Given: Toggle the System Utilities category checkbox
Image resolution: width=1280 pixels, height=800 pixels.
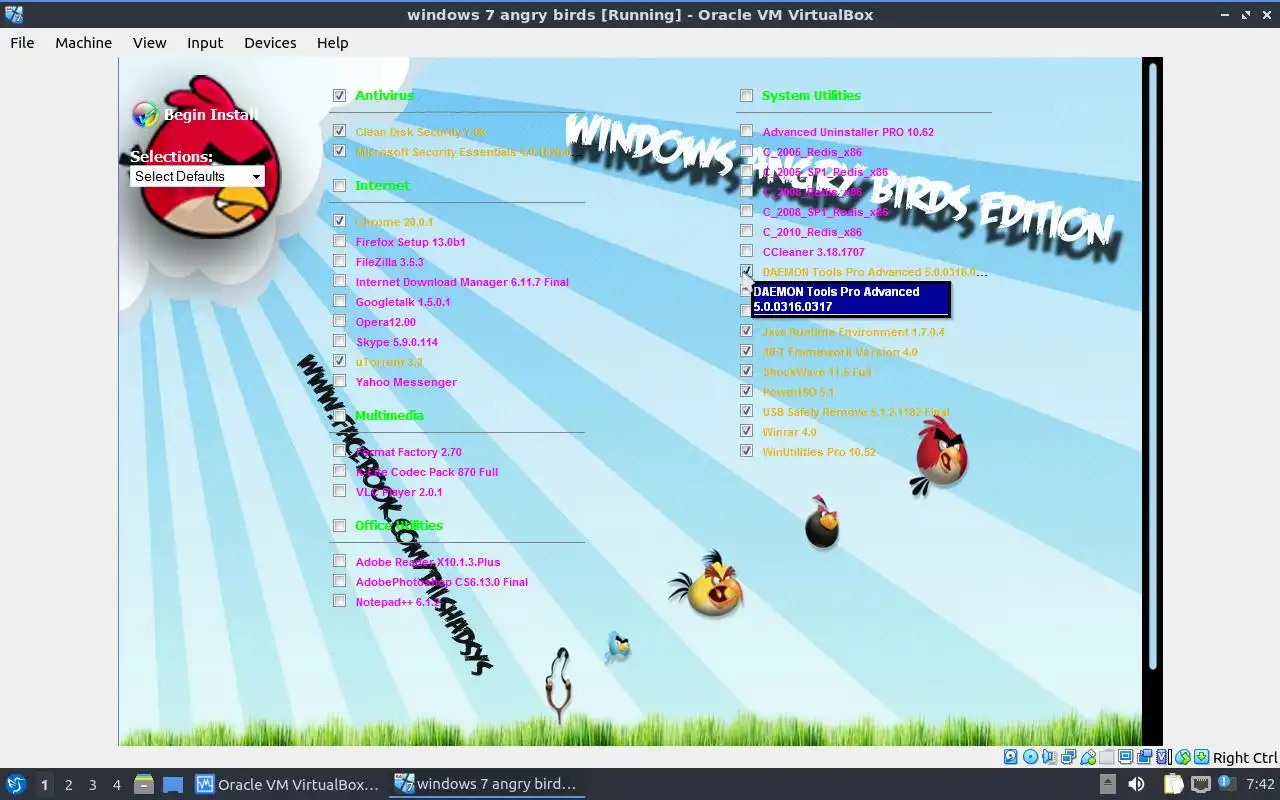Looking at the screenshot, I should (x=746, y=96).
